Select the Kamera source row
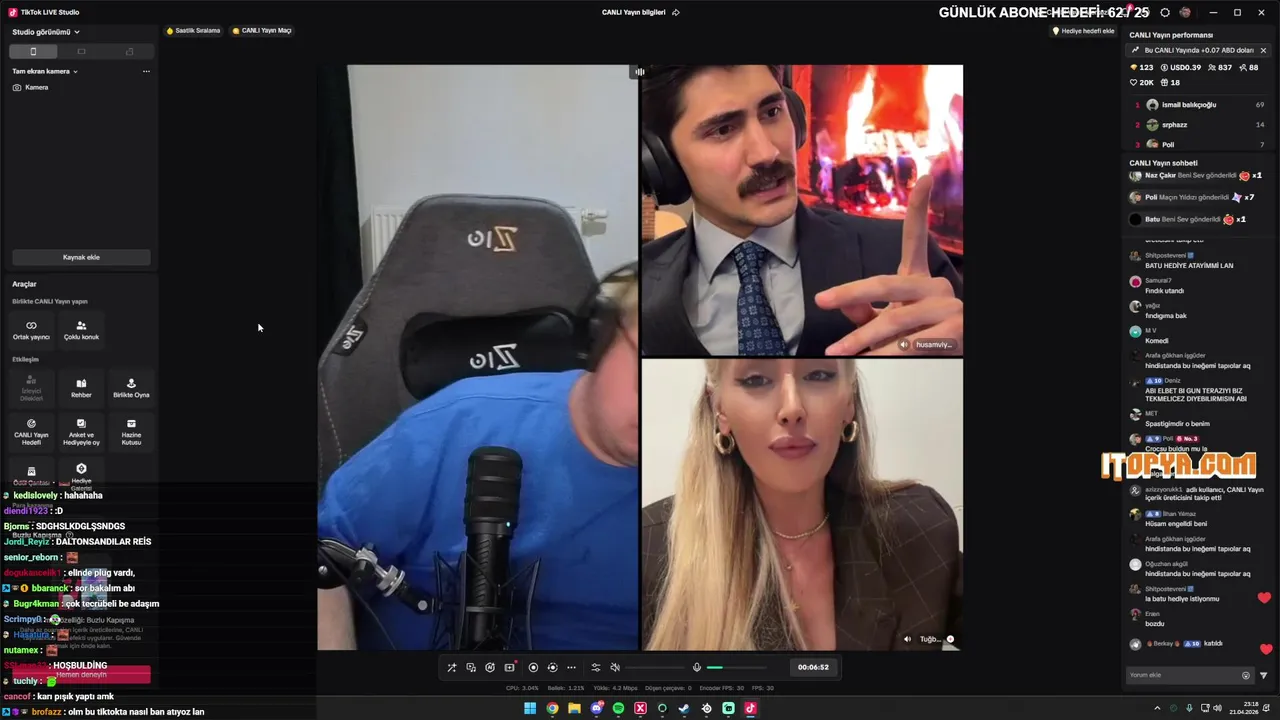Viewport: 1280px width, 720px height. [81, 87]
